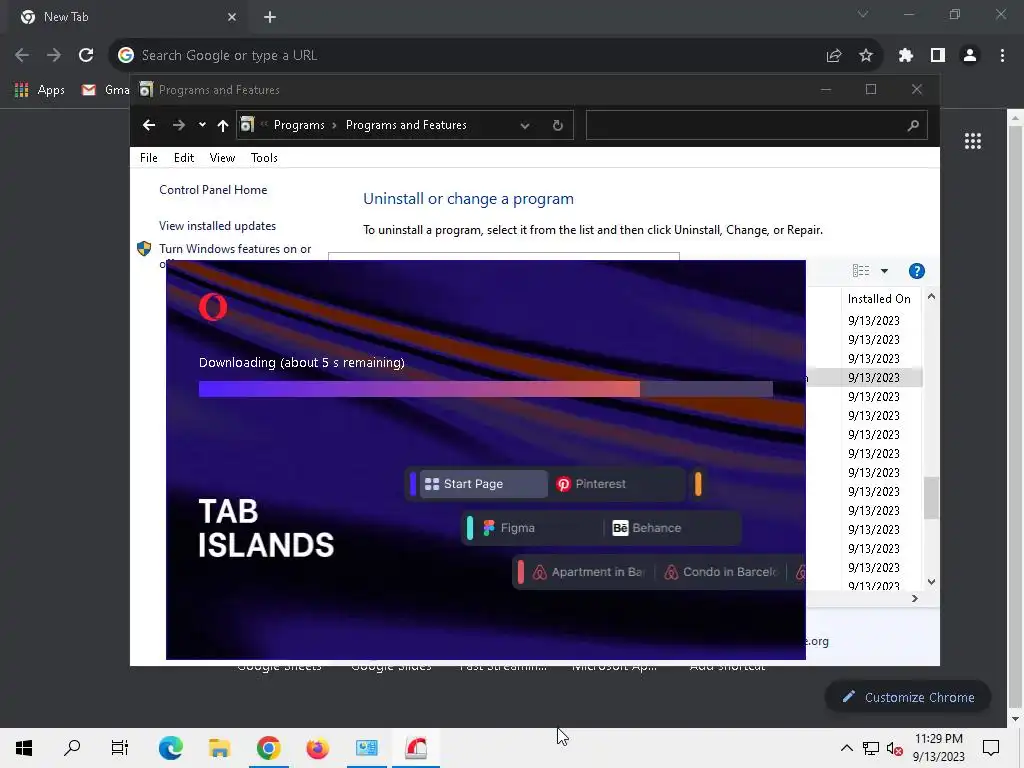The width and height of the screenshot is (1024, 768).
Task: Open the Edit menu
Action: coord(184,157)
